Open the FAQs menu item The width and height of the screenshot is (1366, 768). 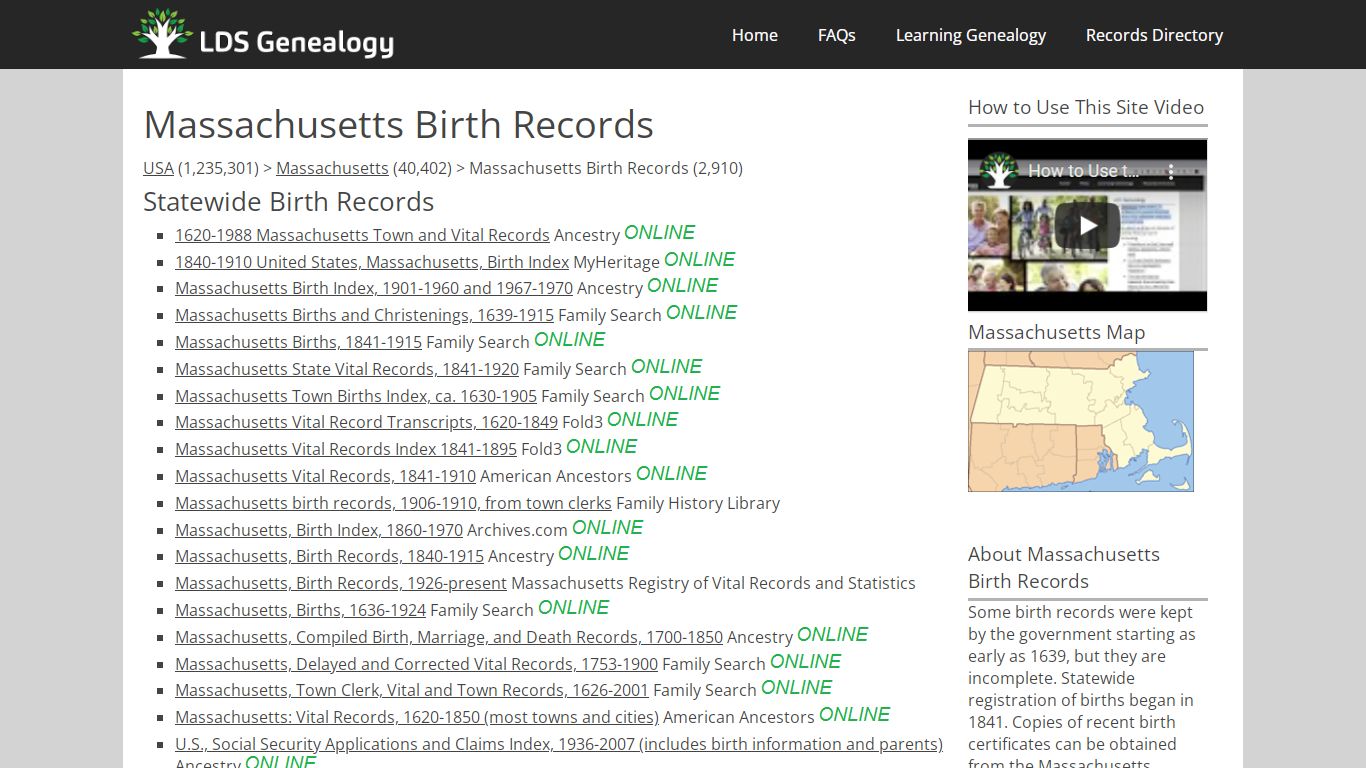(837, 35)
